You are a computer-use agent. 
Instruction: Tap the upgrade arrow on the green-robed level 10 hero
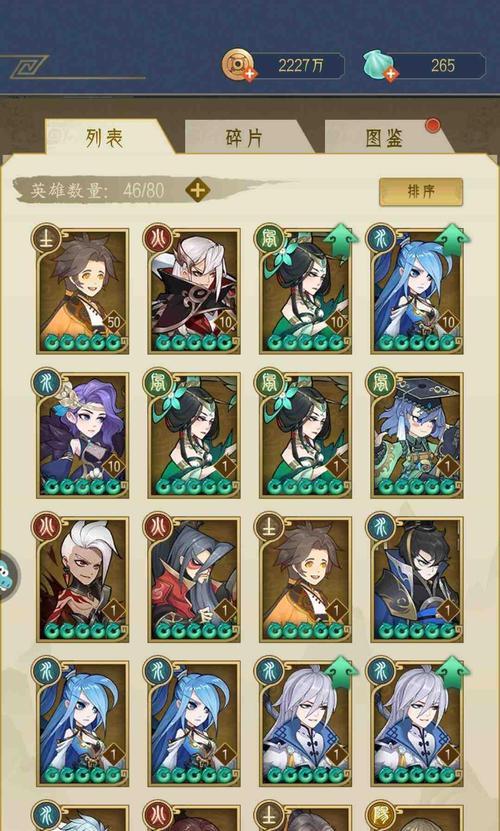[341, 240]
